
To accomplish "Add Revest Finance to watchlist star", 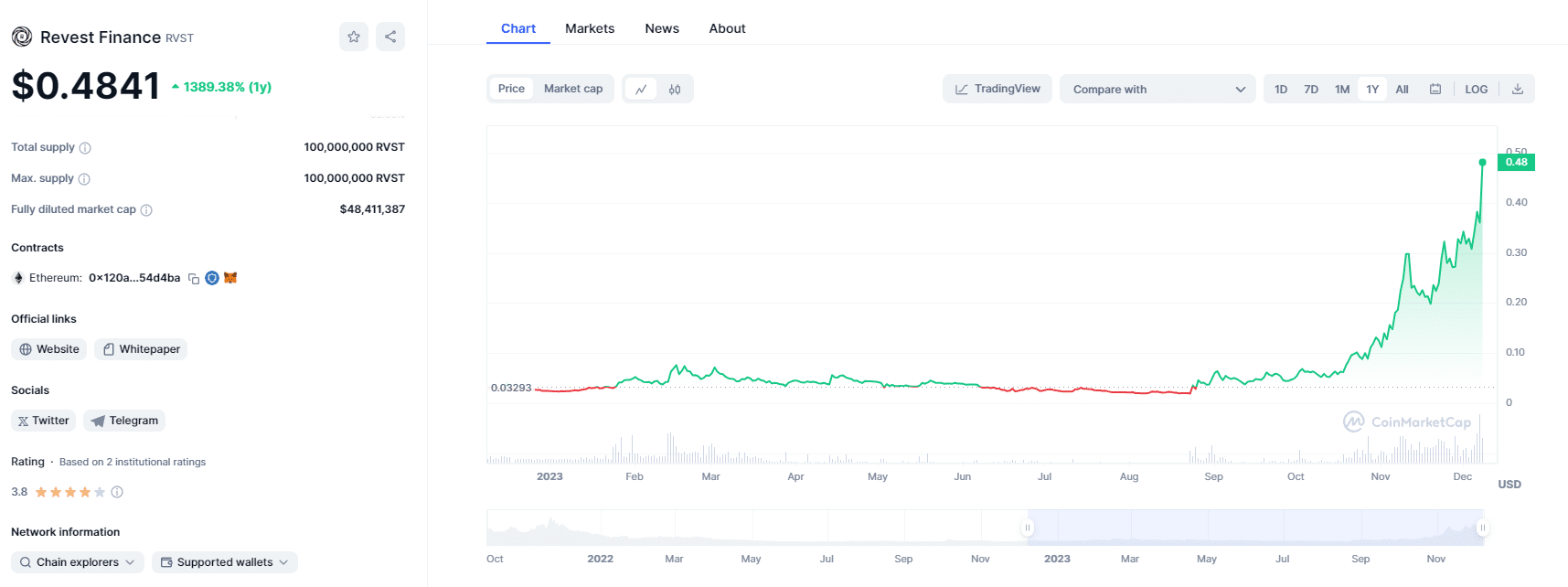I will coord(354,37).
